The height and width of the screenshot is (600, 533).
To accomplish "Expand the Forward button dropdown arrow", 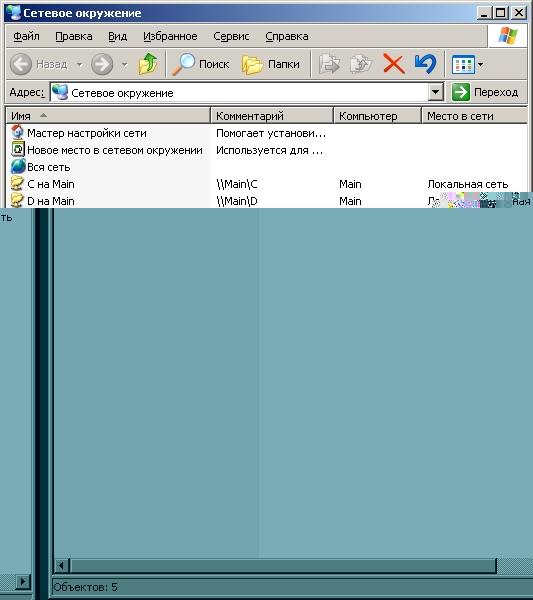I will click(124, 64).
